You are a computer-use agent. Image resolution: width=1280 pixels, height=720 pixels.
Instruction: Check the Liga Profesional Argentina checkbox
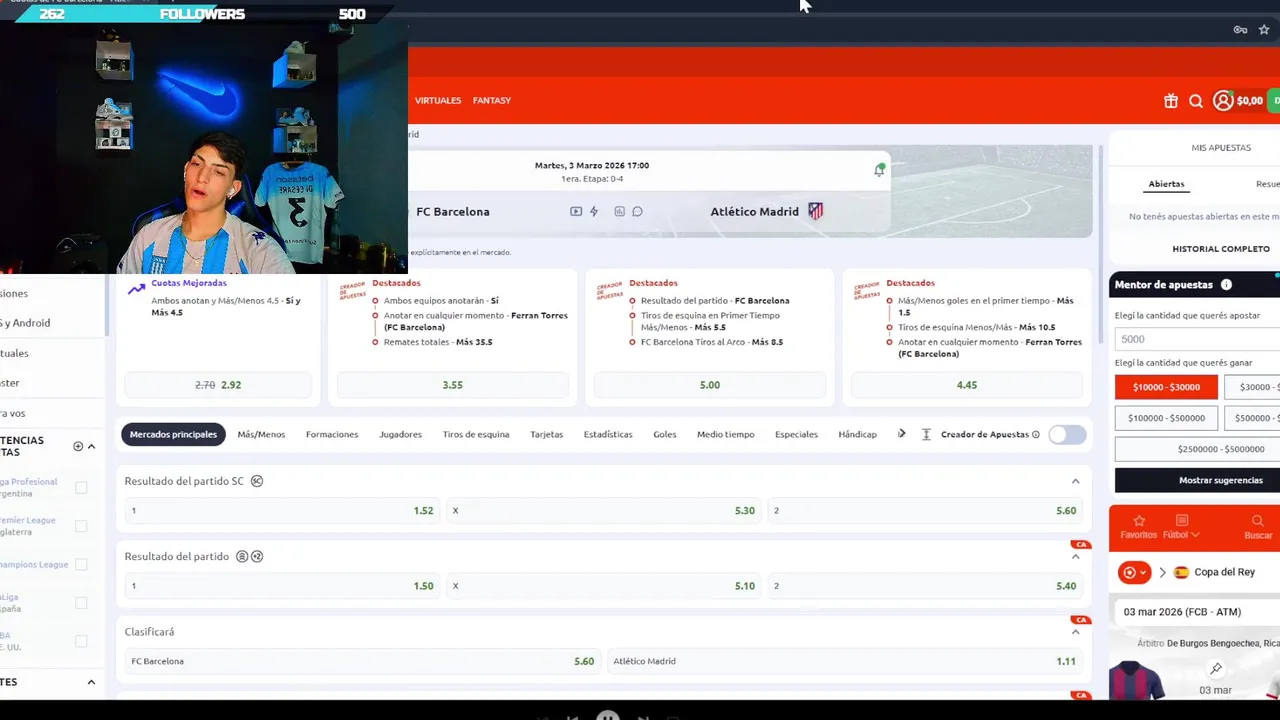pyautogui.click(x=81, y=488)
